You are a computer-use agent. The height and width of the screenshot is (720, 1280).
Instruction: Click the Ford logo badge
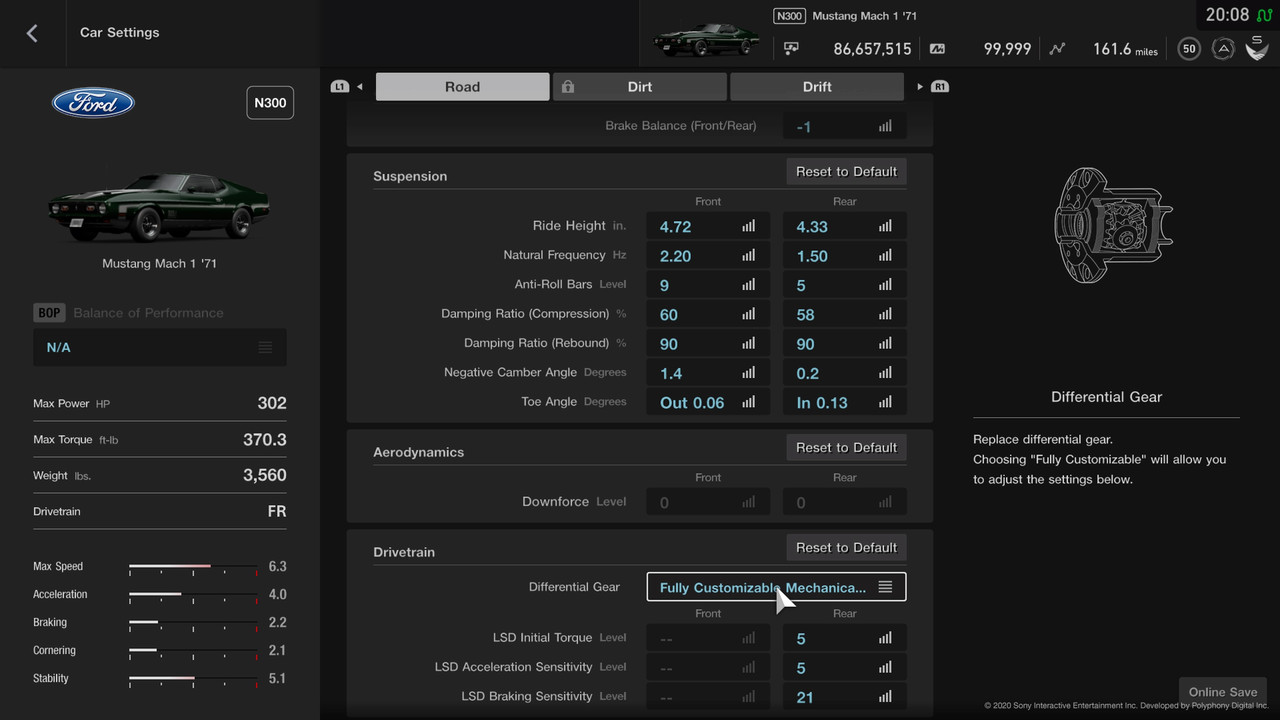pyautogui.click(x=93, y=102)
